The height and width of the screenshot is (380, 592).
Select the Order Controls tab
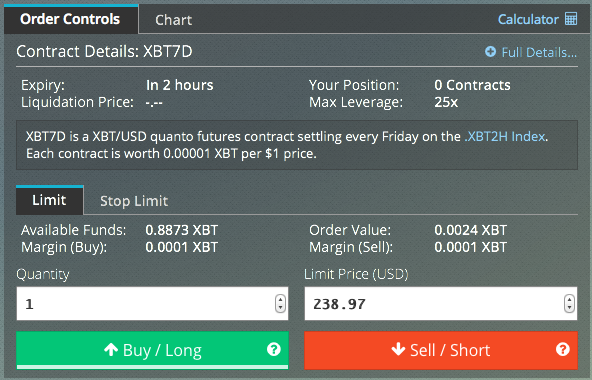point(71,19)
